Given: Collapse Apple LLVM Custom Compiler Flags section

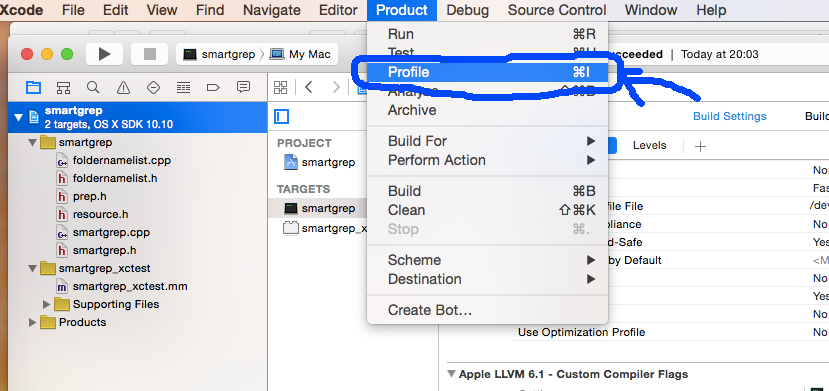Looking at the screenshot, I should 452,374.
